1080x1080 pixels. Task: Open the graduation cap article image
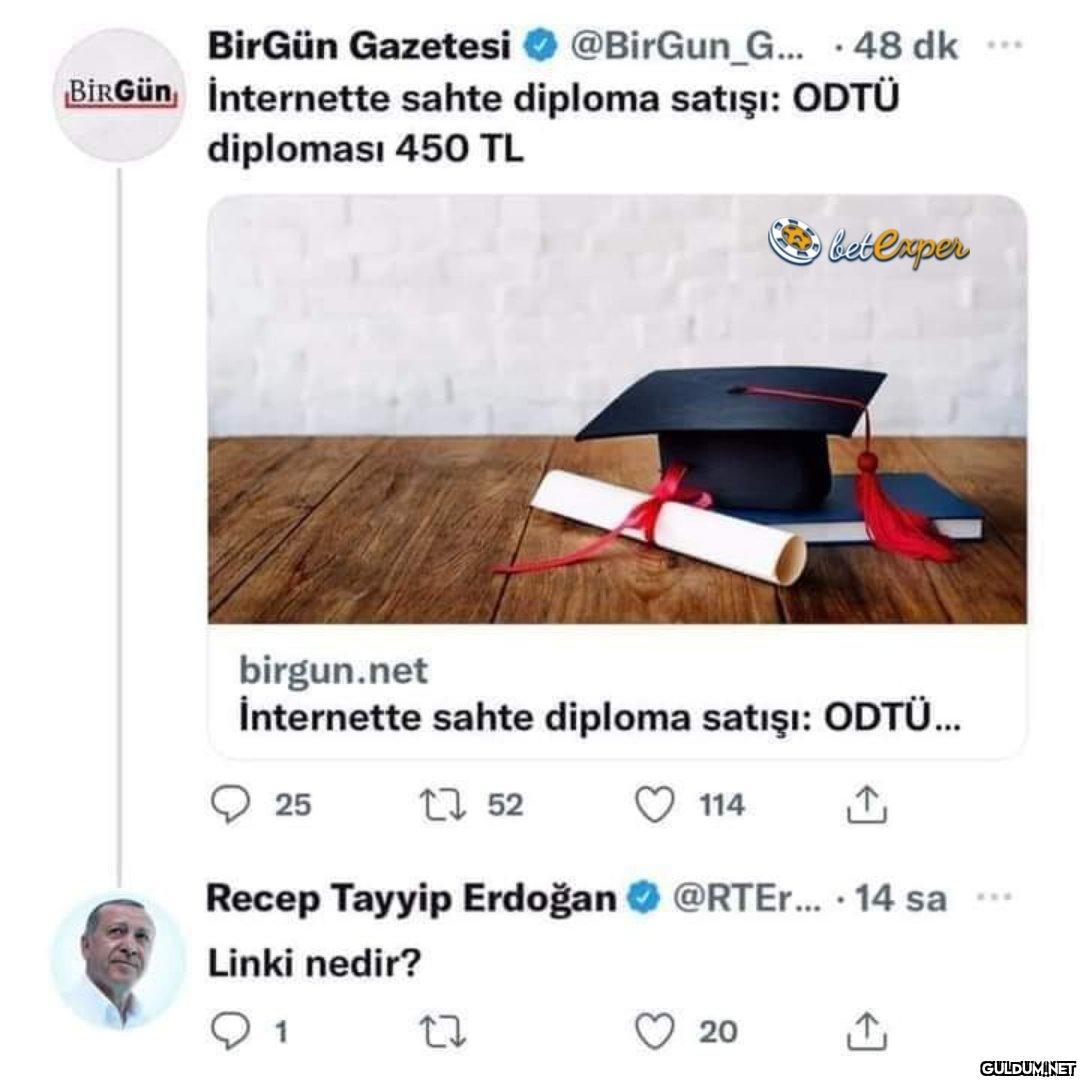[617, 410]
